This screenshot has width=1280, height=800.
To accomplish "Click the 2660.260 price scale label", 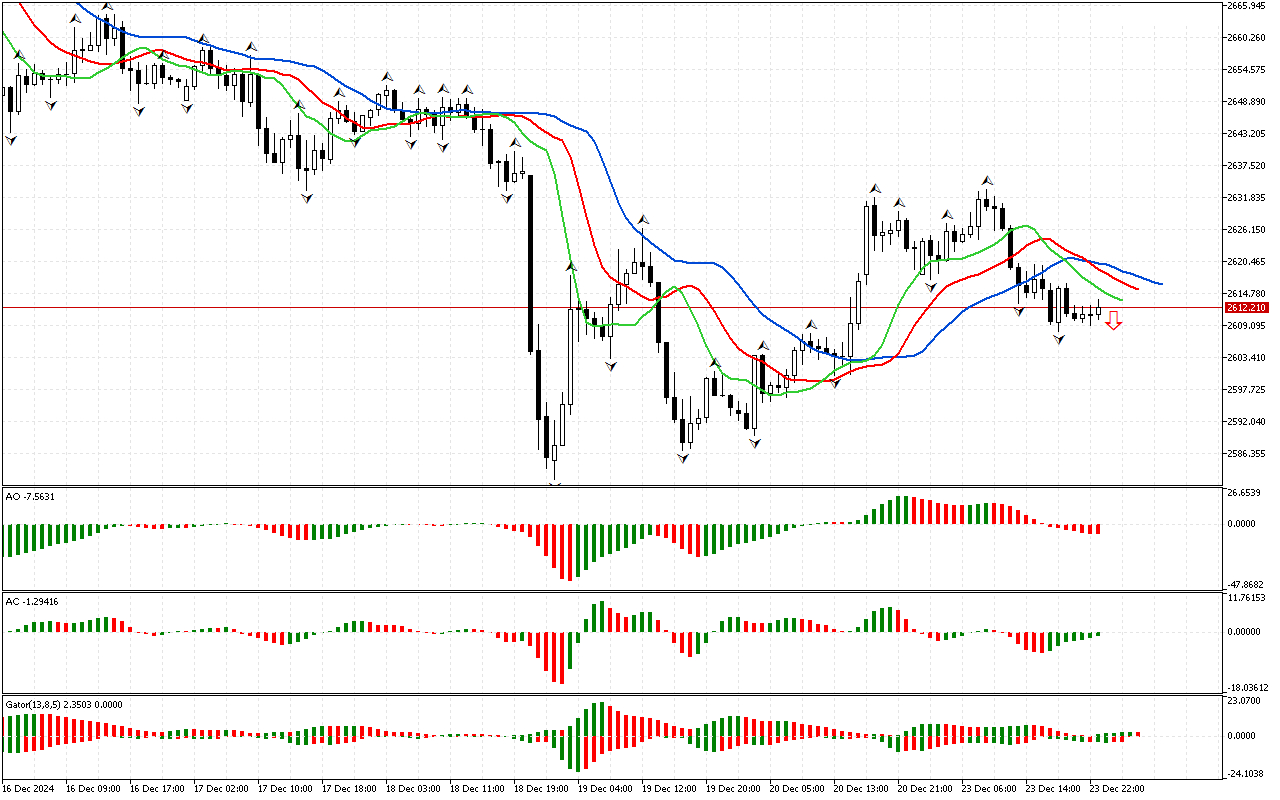I will [1246, 38].
